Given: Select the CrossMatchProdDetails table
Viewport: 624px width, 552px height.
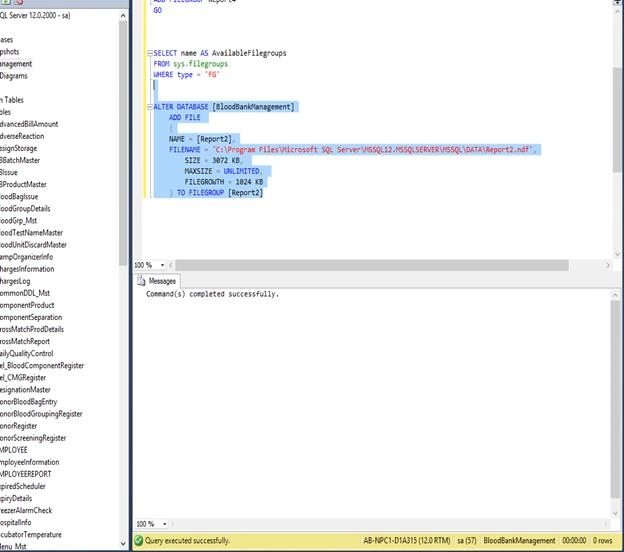Looking at the screenshot, I should point(32,329).
